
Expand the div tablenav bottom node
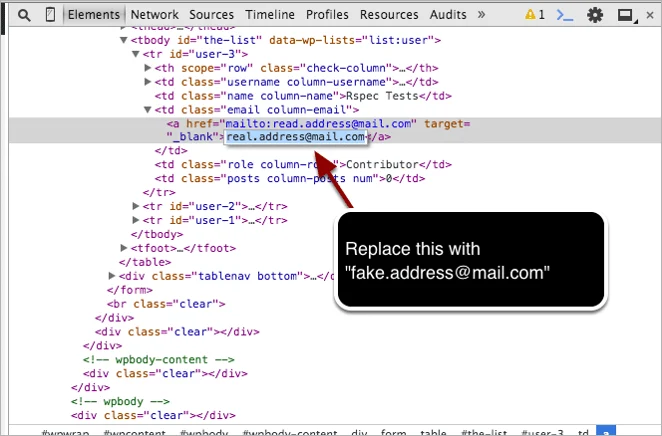[x=112, y=276]
